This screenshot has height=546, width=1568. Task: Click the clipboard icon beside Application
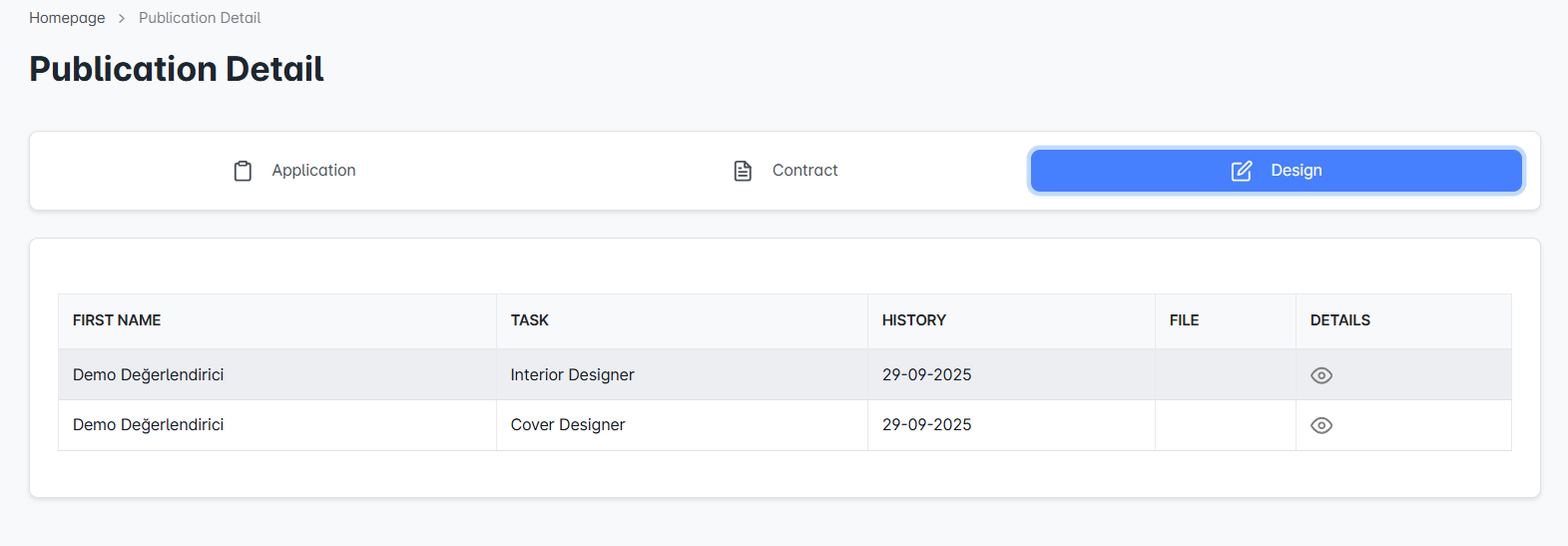tap(243, 171)
